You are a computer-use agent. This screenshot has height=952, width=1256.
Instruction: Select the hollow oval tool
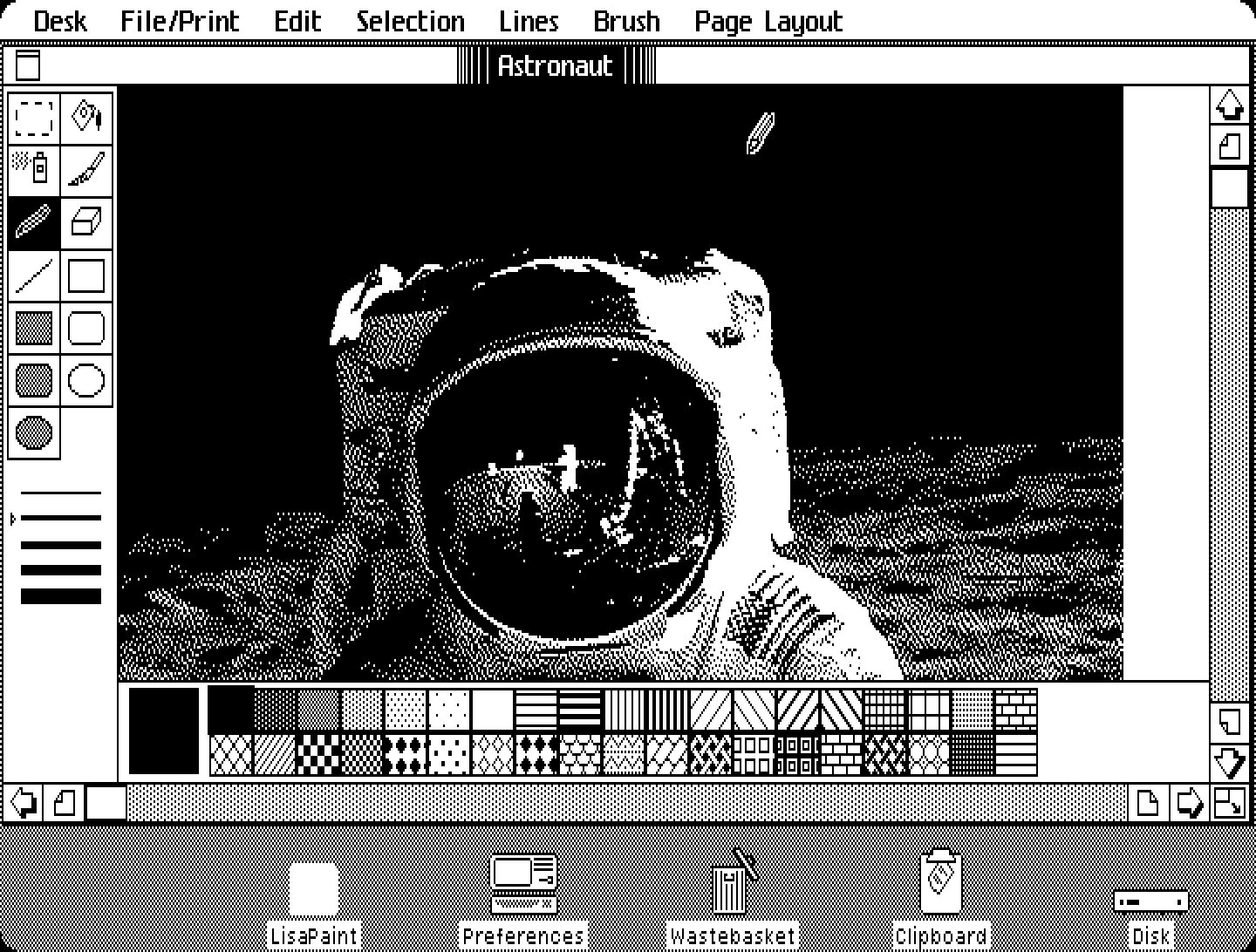tap(86, 380)
